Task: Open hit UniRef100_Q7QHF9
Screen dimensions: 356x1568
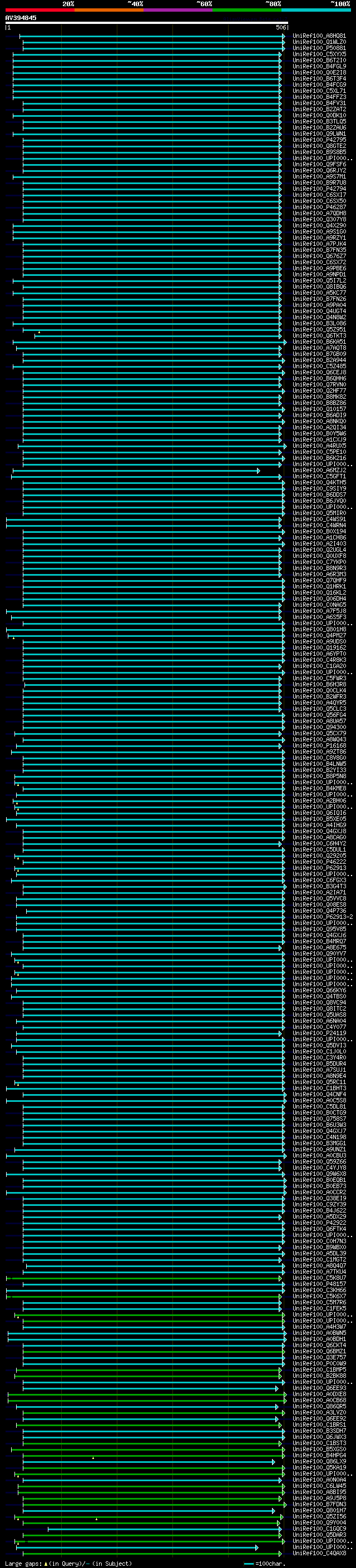Action: tap(319, 581)
